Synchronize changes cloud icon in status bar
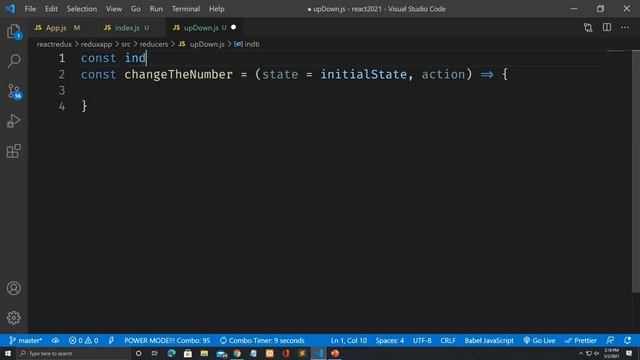Viewport: 640px width, 360px height. [56, 340]
